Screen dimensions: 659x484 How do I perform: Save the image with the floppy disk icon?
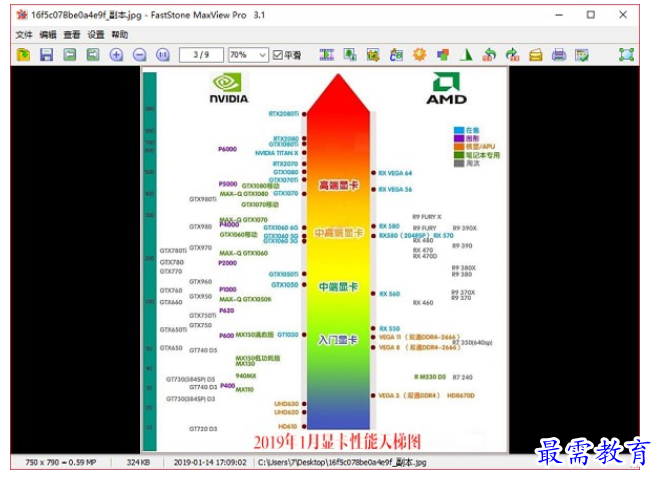[x=46, y=55]
